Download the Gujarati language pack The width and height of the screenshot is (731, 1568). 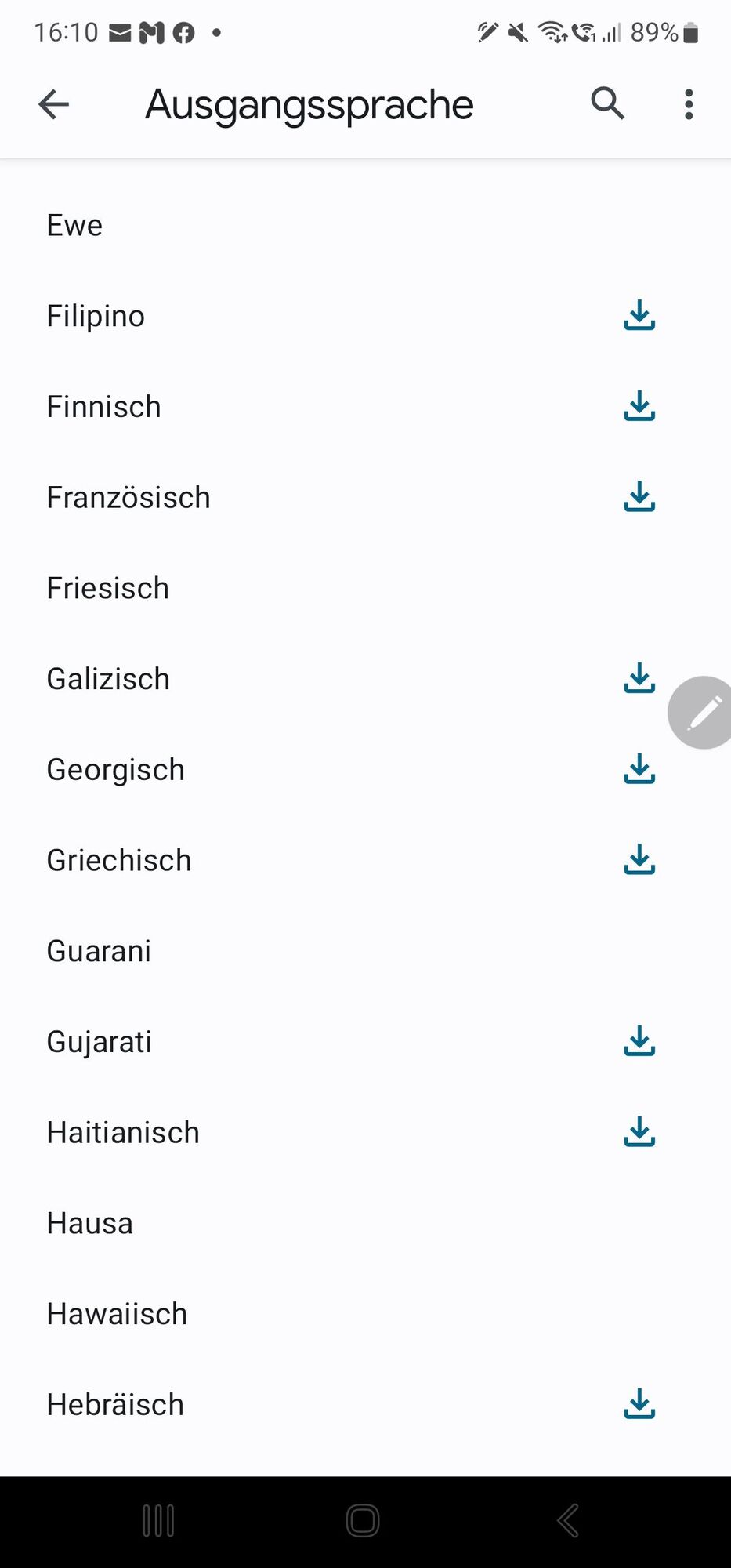pyautogui.click(x=639, y=1041)
